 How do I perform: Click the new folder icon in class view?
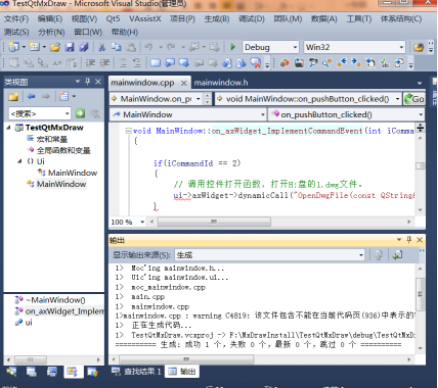point(13,97)
